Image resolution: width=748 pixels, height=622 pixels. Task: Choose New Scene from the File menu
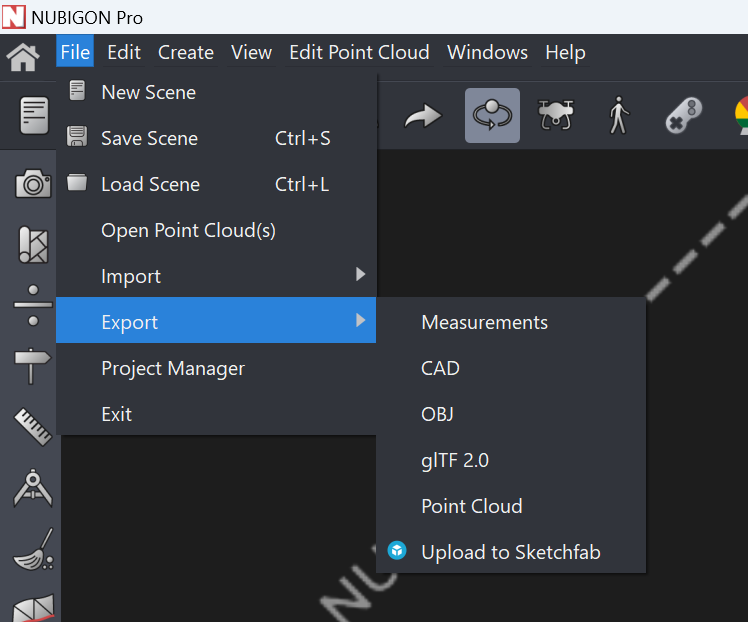(x=216, y=92)
